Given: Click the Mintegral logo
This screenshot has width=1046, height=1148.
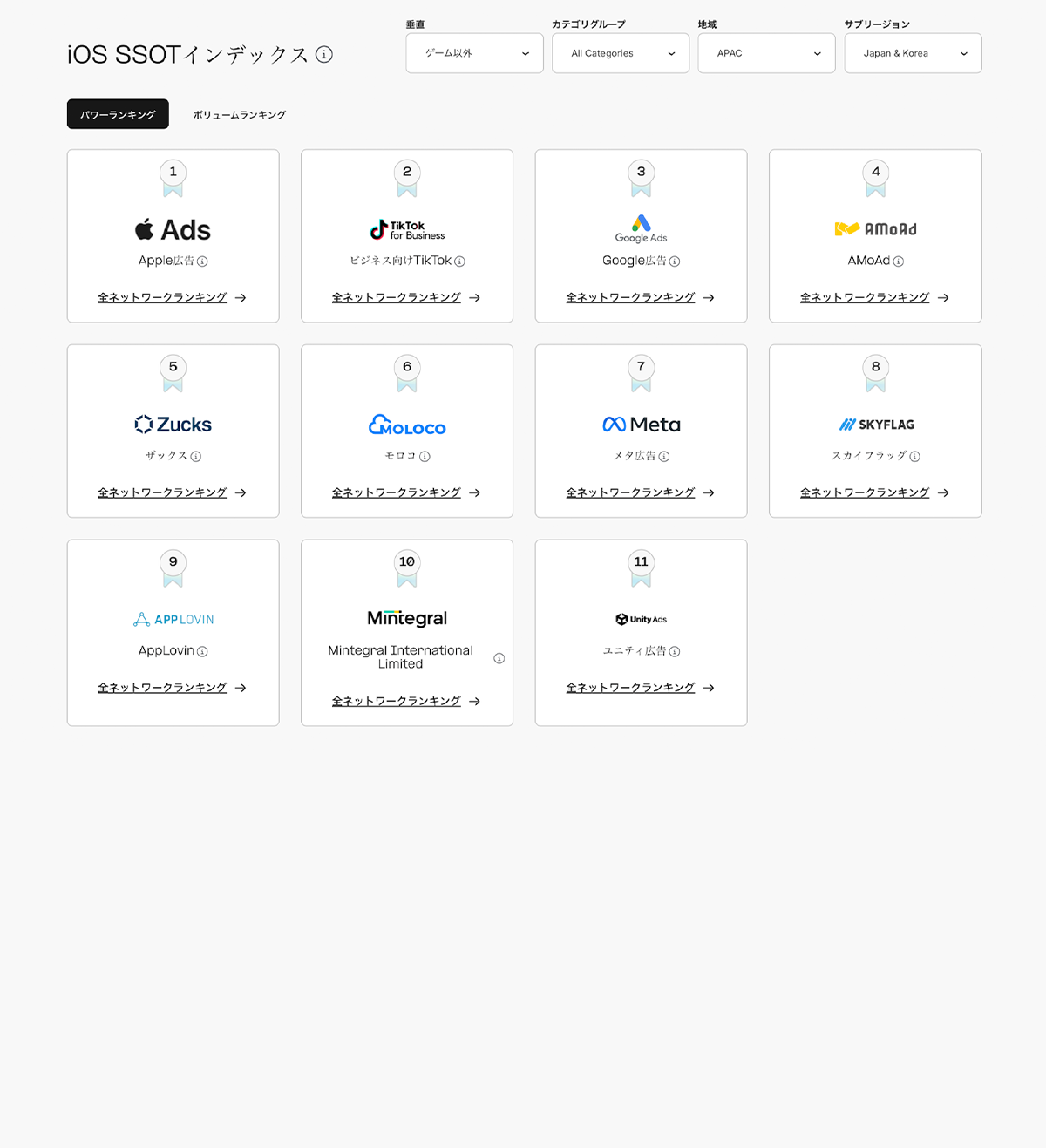Looking at the screenshot, I should pyautogui.click(x=407, y=619).
